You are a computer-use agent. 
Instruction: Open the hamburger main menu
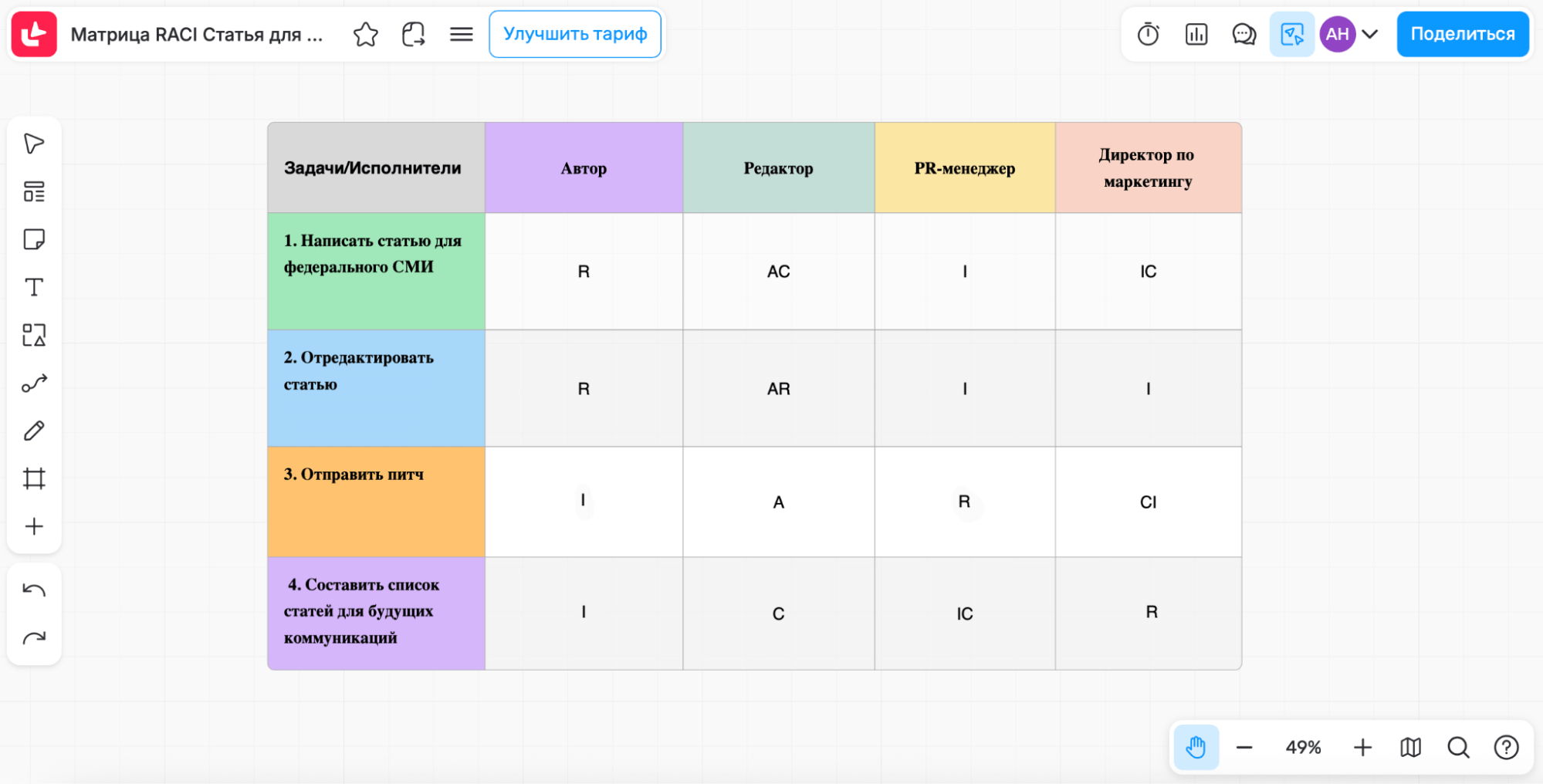click(461, 34)
